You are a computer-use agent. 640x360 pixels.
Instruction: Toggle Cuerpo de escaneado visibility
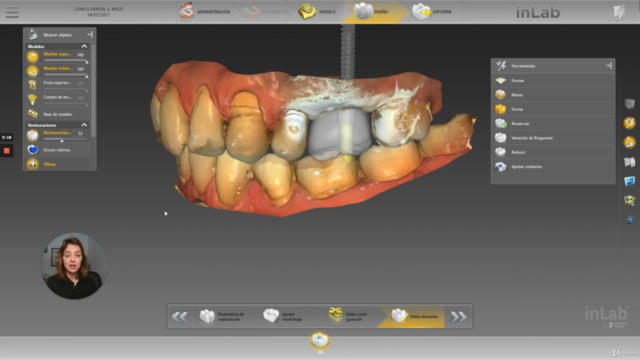click(33, 99)
